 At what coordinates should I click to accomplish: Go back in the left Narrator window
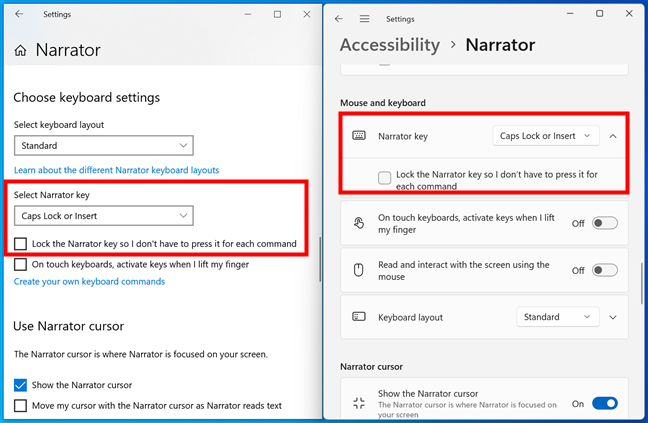[x=19, y=14]
